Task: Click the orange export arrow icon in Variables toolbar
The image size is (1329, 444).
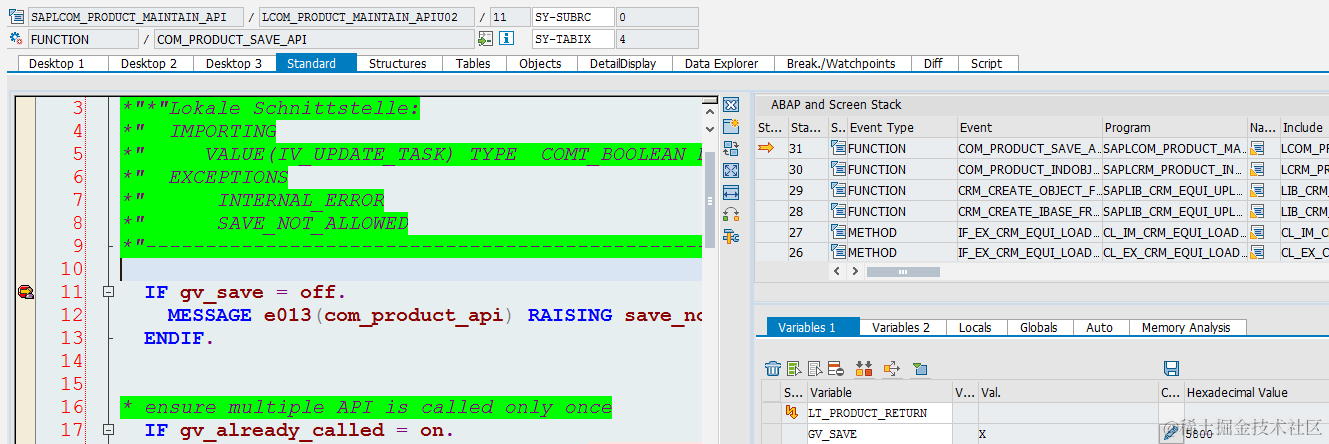Action: [892, 368]
